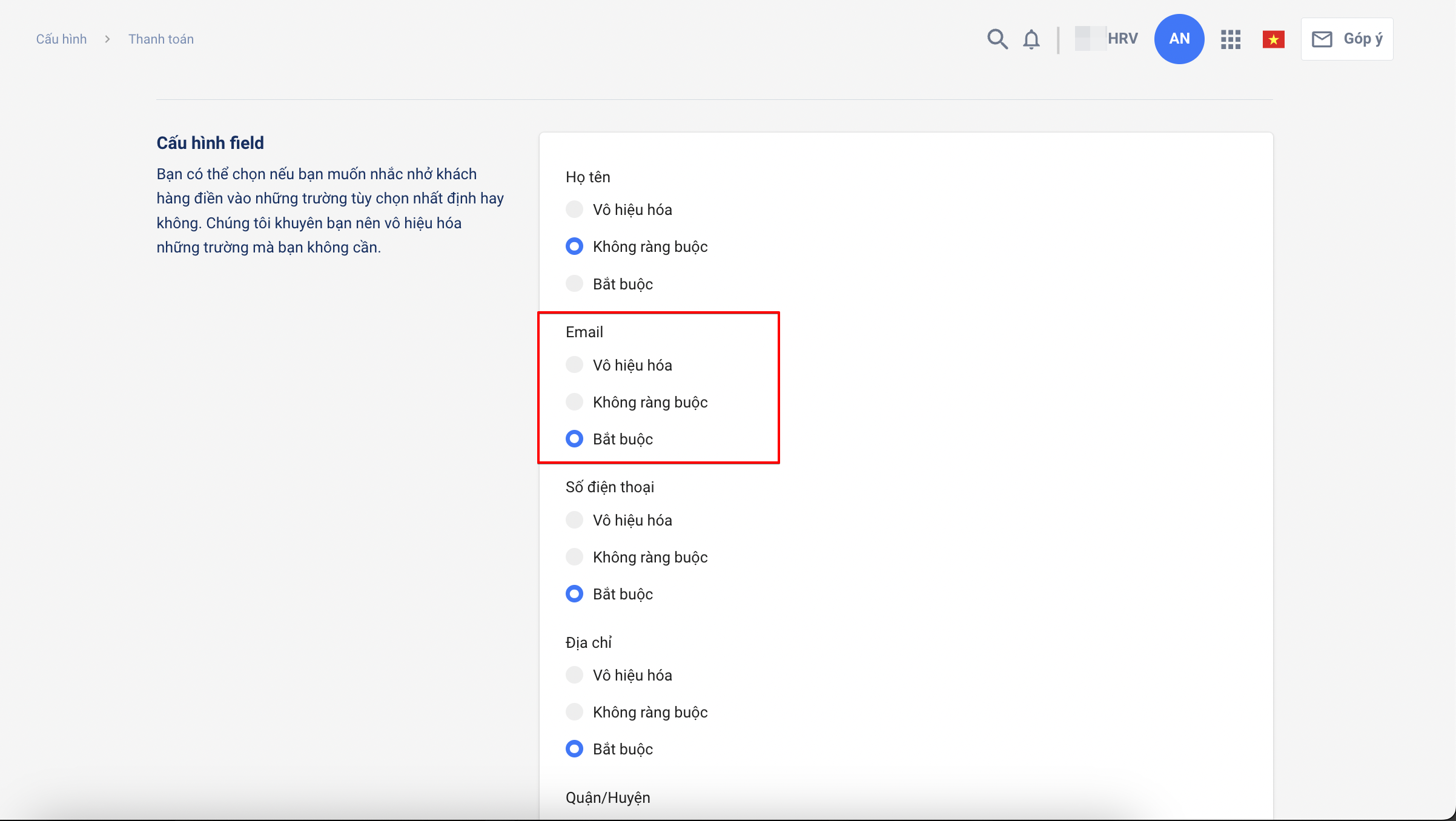Select Vô hiệu hóa for Địa chỉ
Viewport: 1456px width, 821px height.
click(574, 674)
